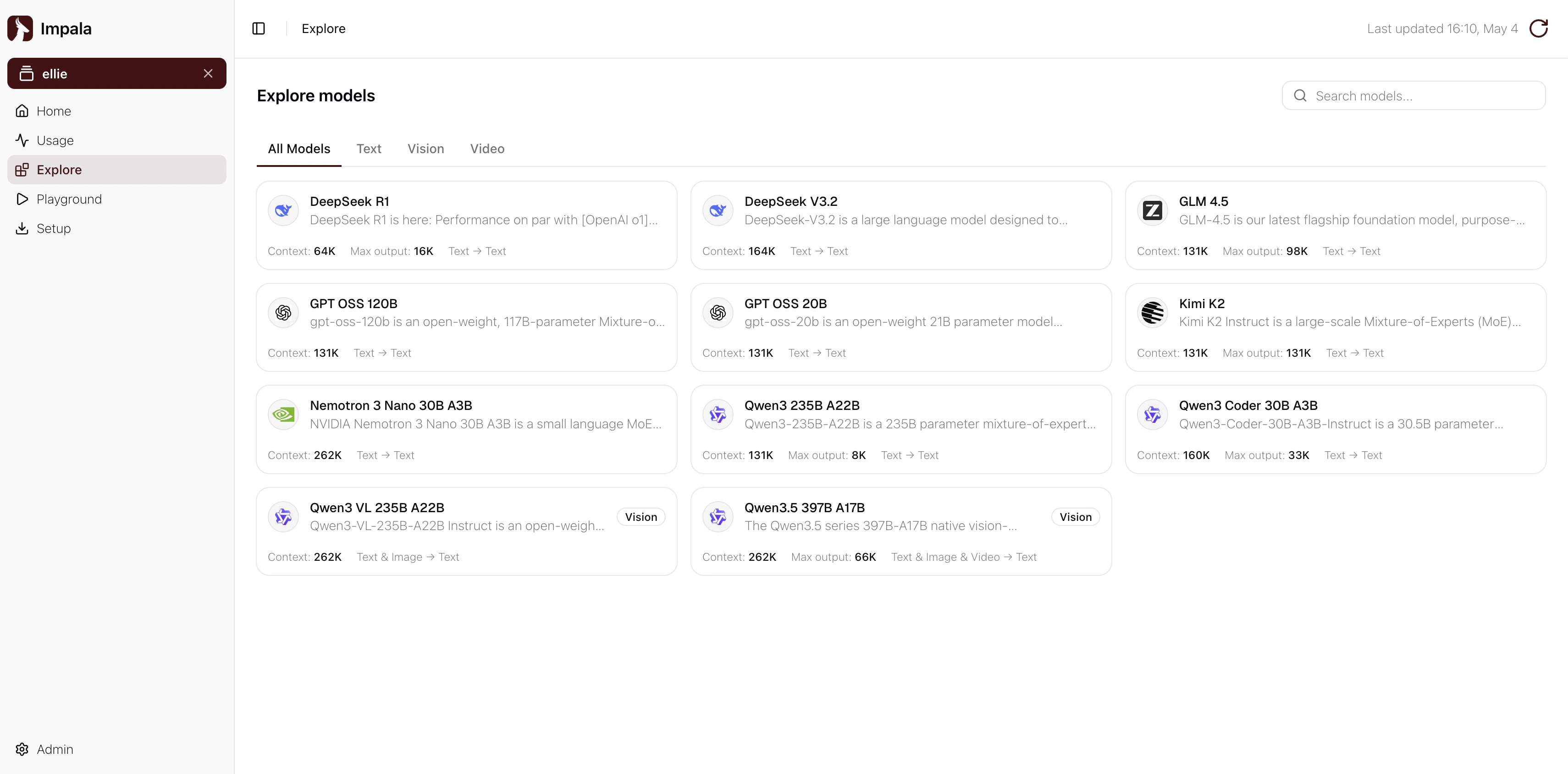Click the GPT OSS 20B logo
Screen dimensions: 1568x774
tap(718, 313)
